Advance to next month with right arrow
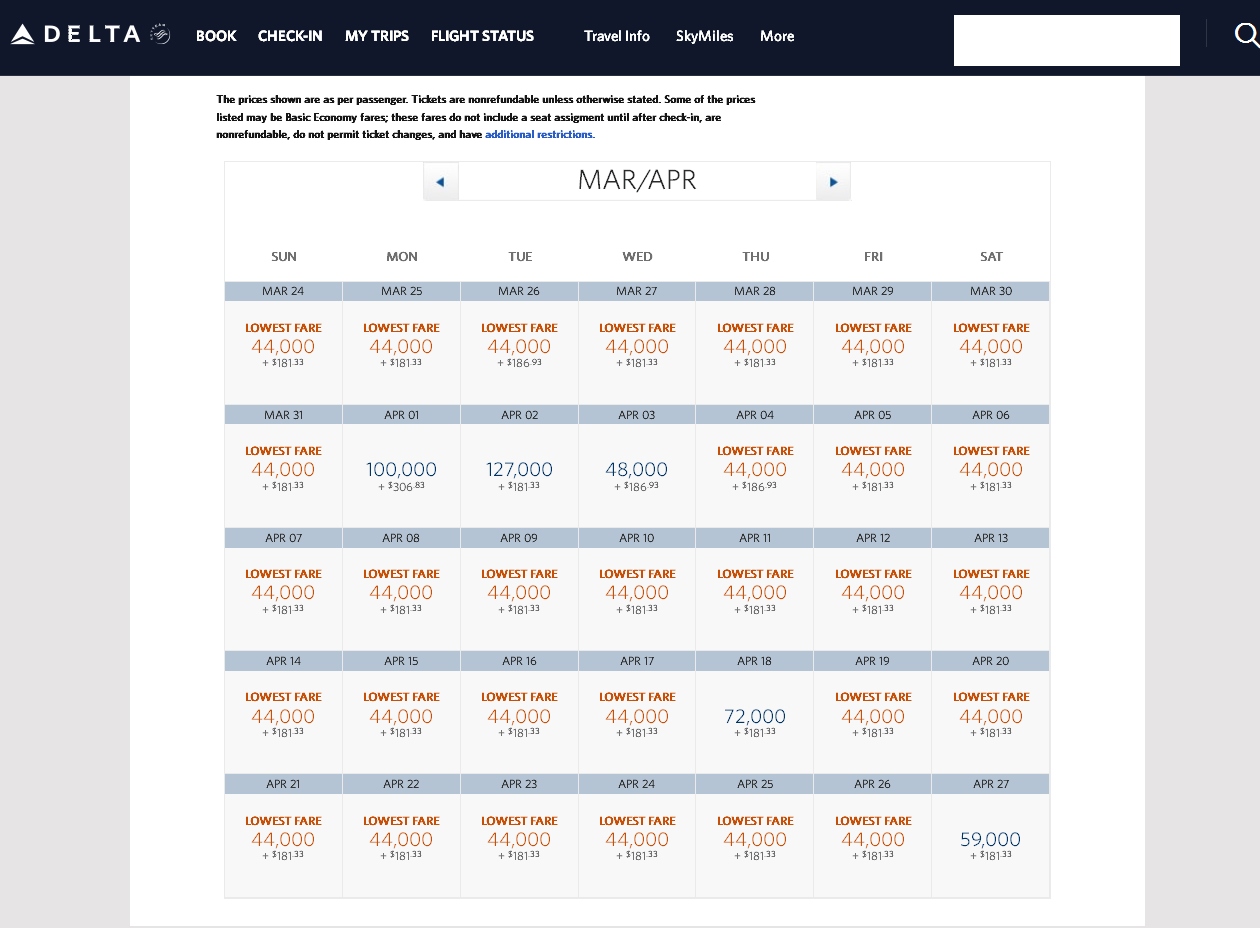 coord(833,181)
